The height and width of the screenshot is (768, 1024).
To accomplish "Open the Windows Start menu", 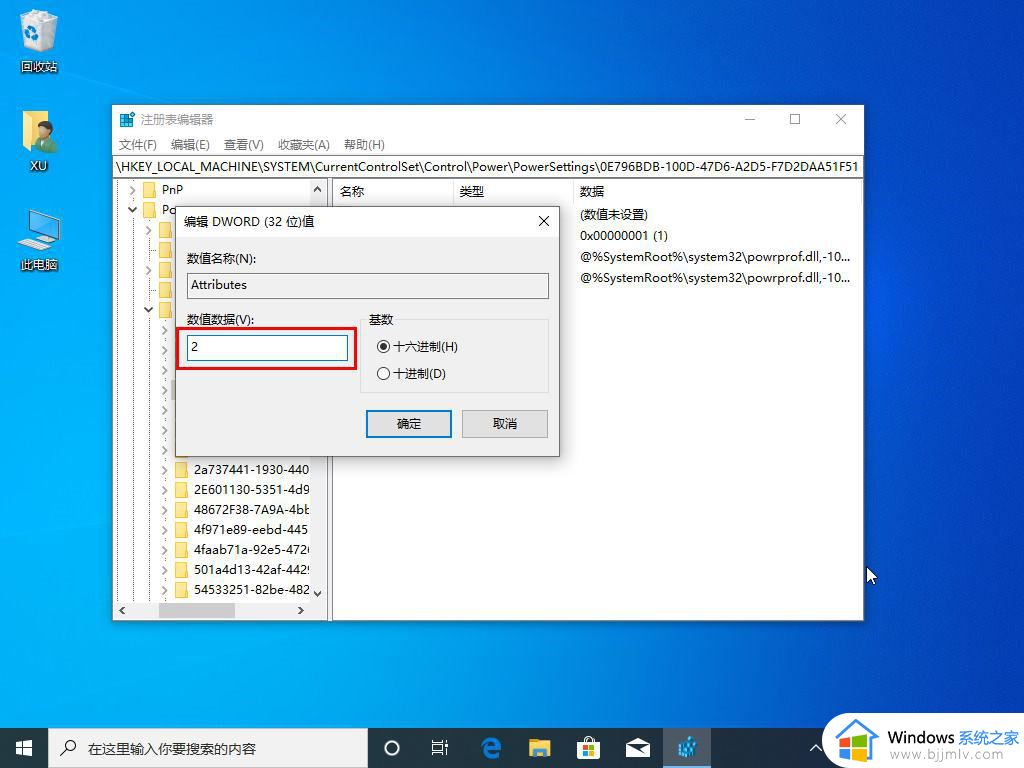I will pyautogui.click(x=24, y=748).
